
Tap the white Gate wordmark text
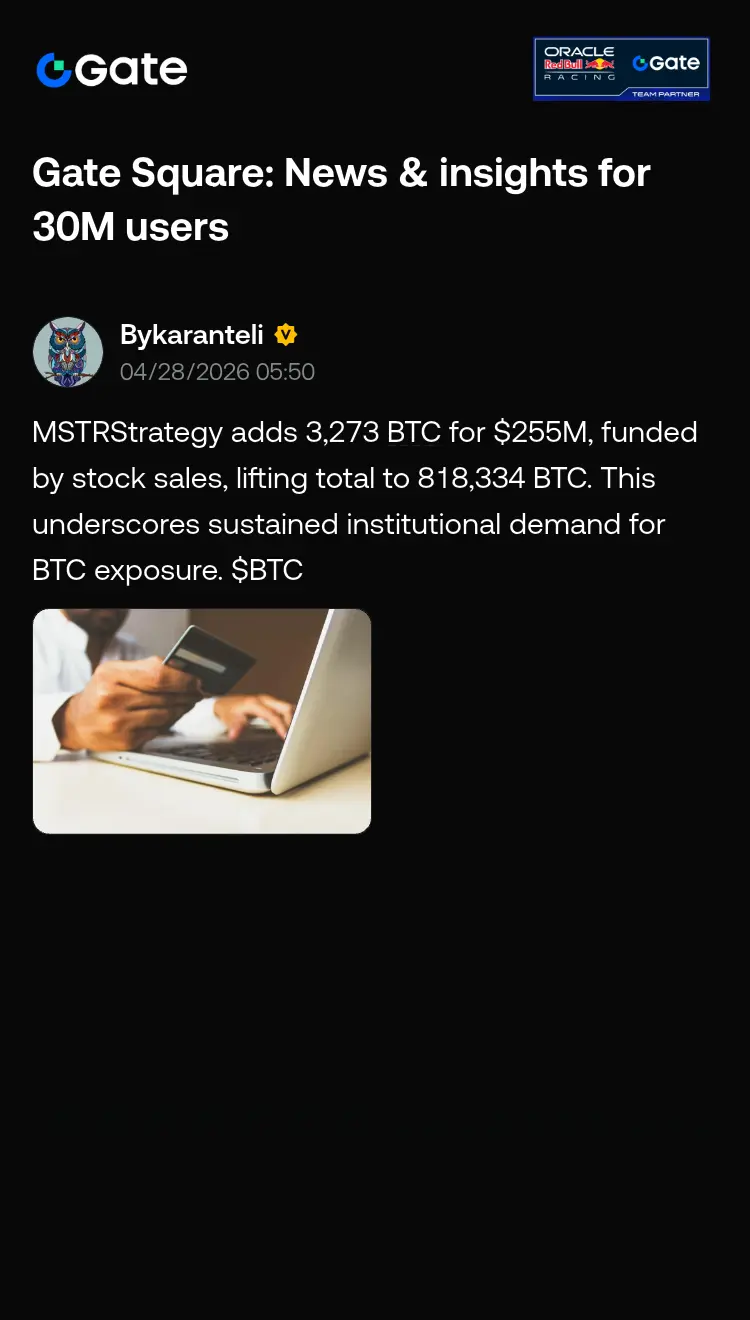point(131,70)
